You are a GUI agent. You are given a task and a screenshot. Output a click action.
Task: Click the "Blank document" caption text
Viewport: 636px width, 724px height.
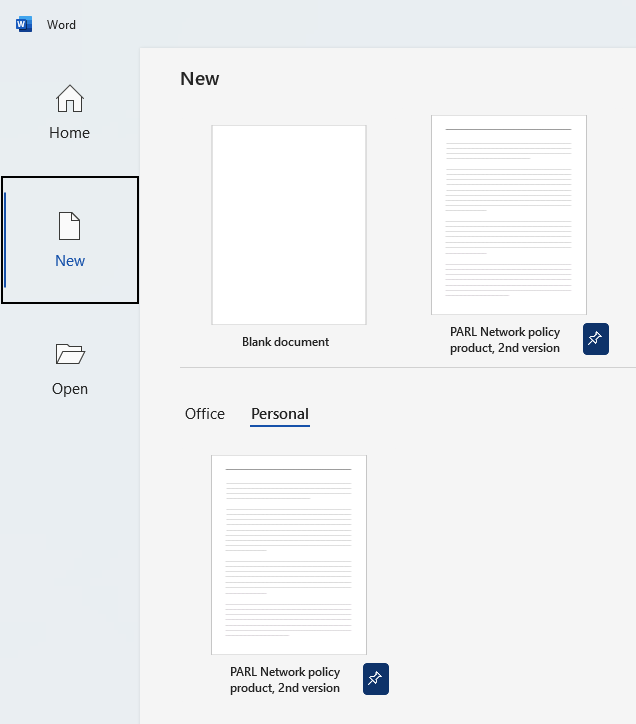285,342
